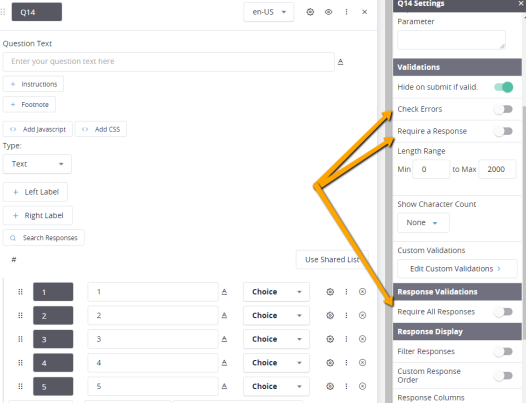Add a Footnote to the question
Screen dimensions: 526x403
29,105
